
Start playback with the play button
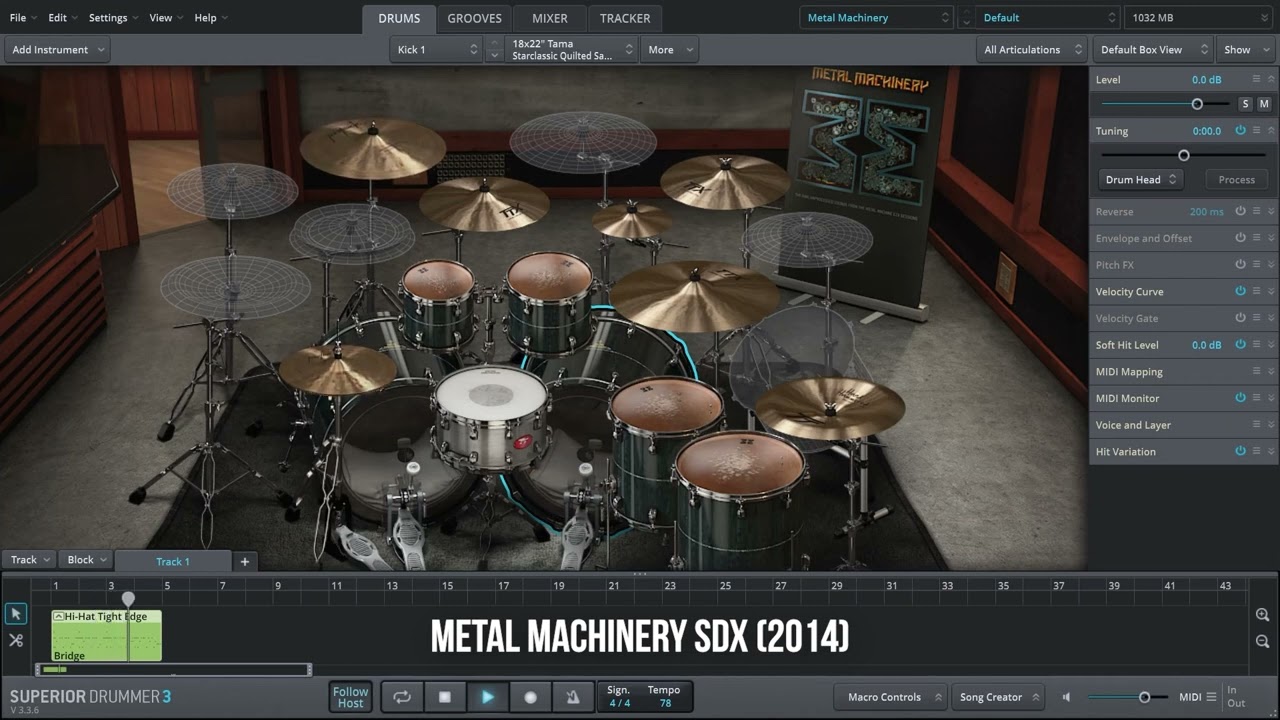488,697
